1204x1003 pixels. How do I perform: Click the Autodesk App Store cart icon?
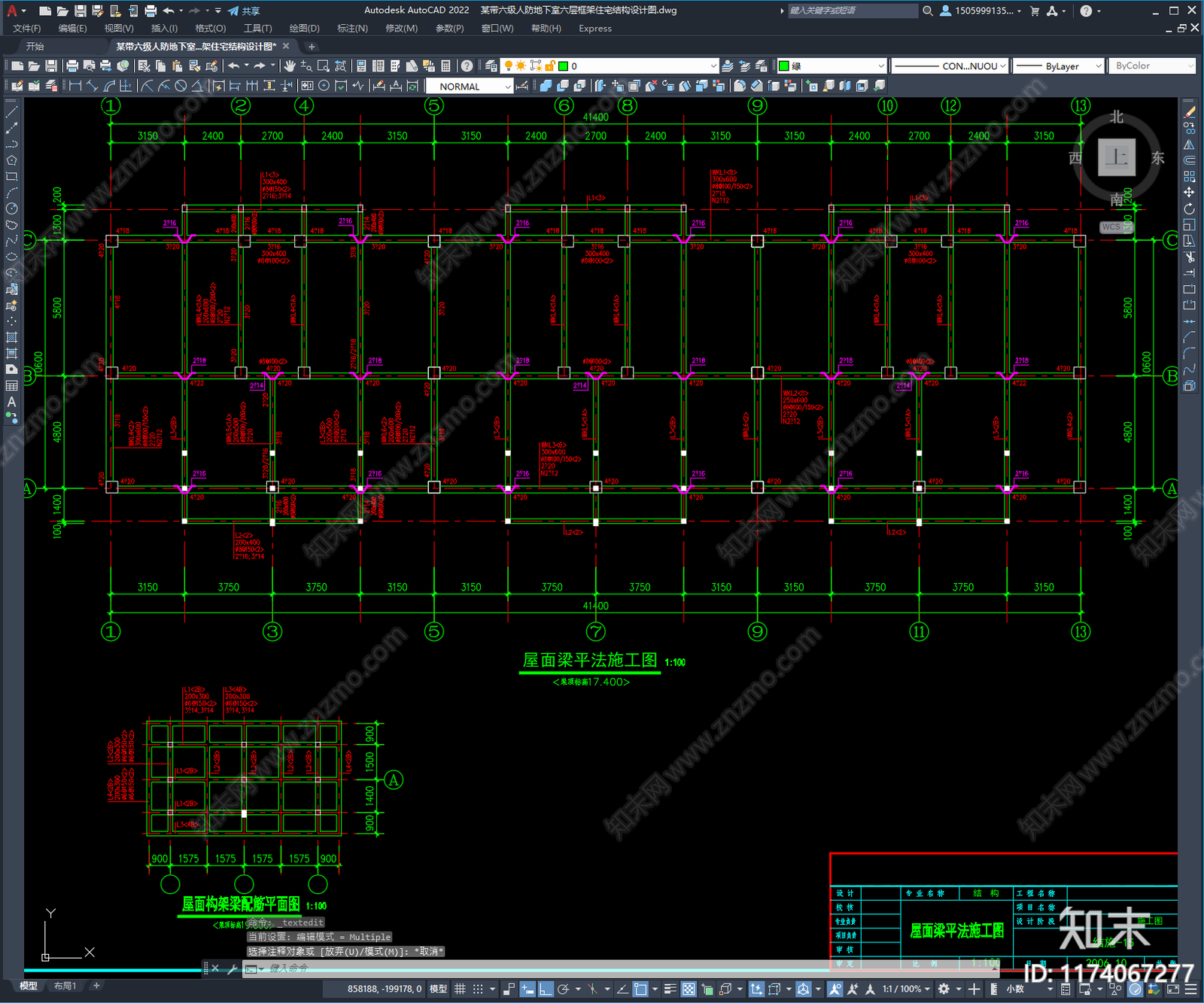tap(1035, 11)
